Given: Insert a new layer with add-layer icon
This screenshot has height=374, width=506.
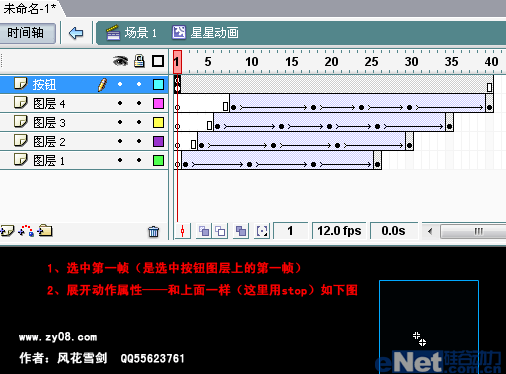Looking at the screenshot, I should pyautogui.click(x=7, y=231).
